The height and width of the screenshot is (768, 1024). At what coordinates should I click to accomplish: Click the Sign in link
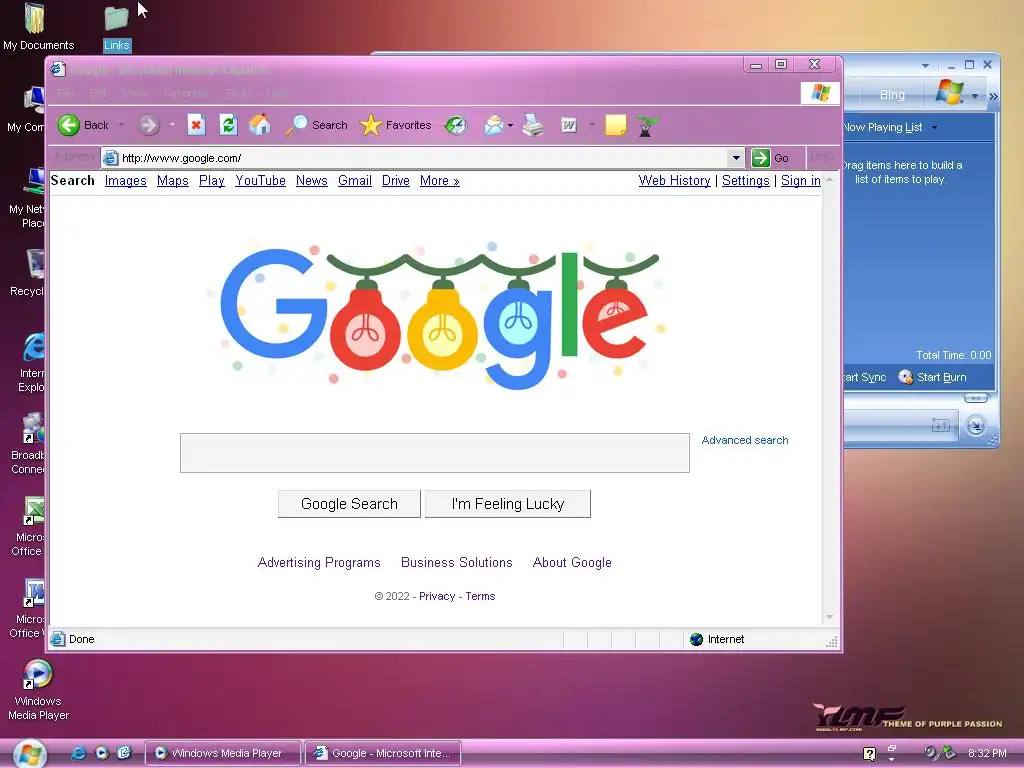pos(801,180)
